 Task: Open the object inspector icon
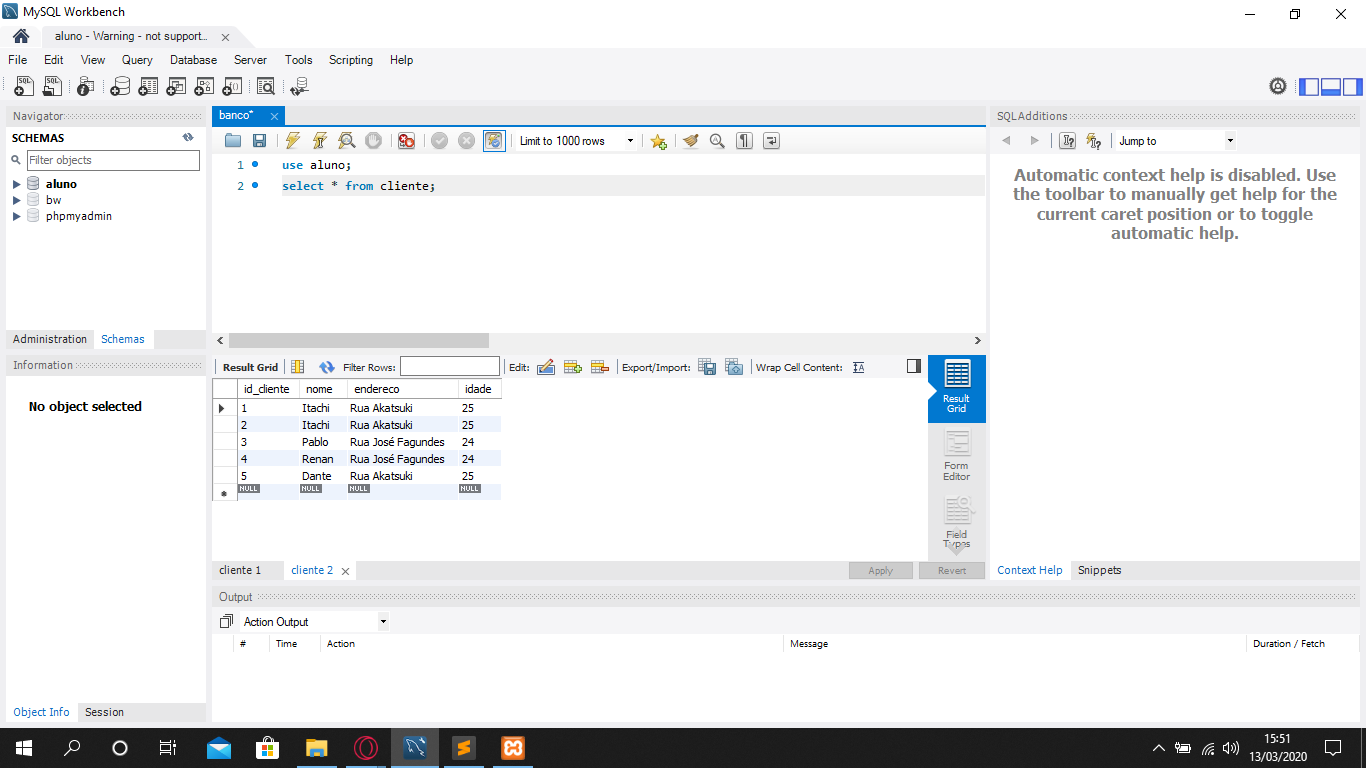85,87
